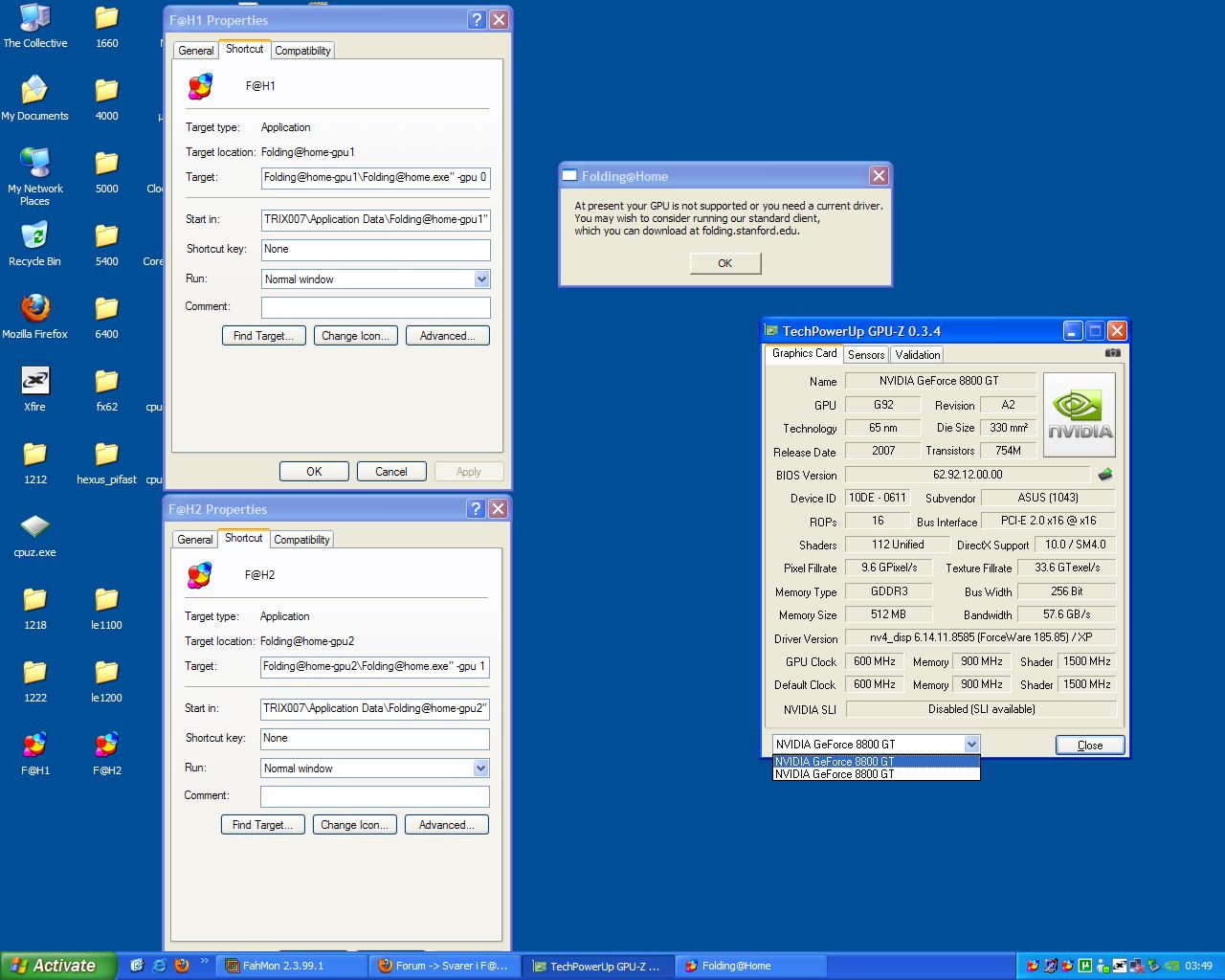Select the 1660 folder on desktop

click(107, 26)
